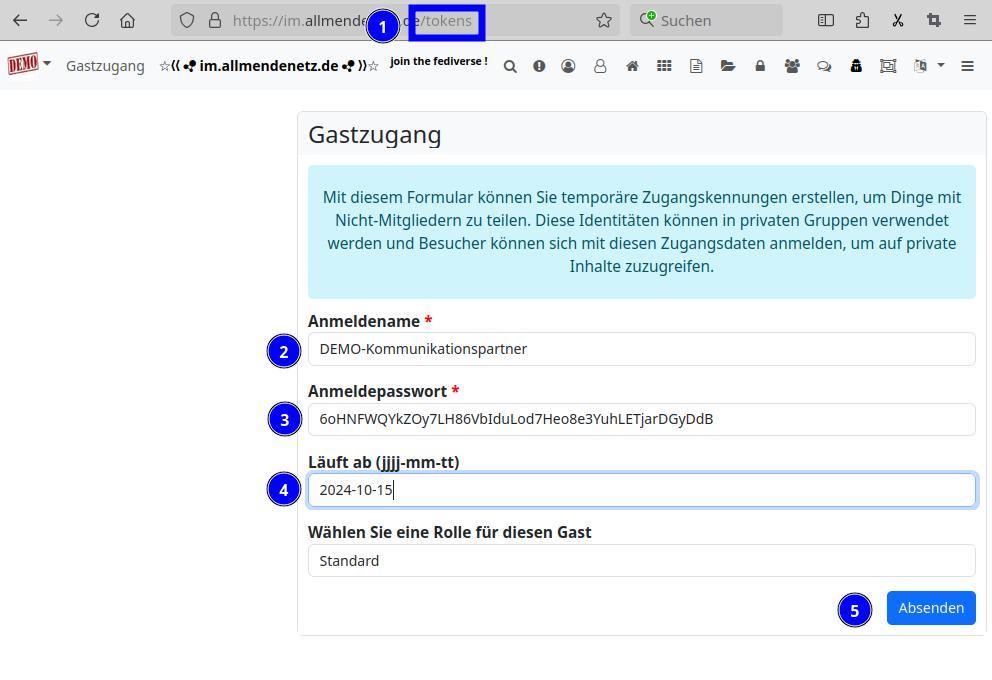This screenshot has width=992, height=680.
Task: Open the guest role selector showing Standard
Action: tap(641, 561)
